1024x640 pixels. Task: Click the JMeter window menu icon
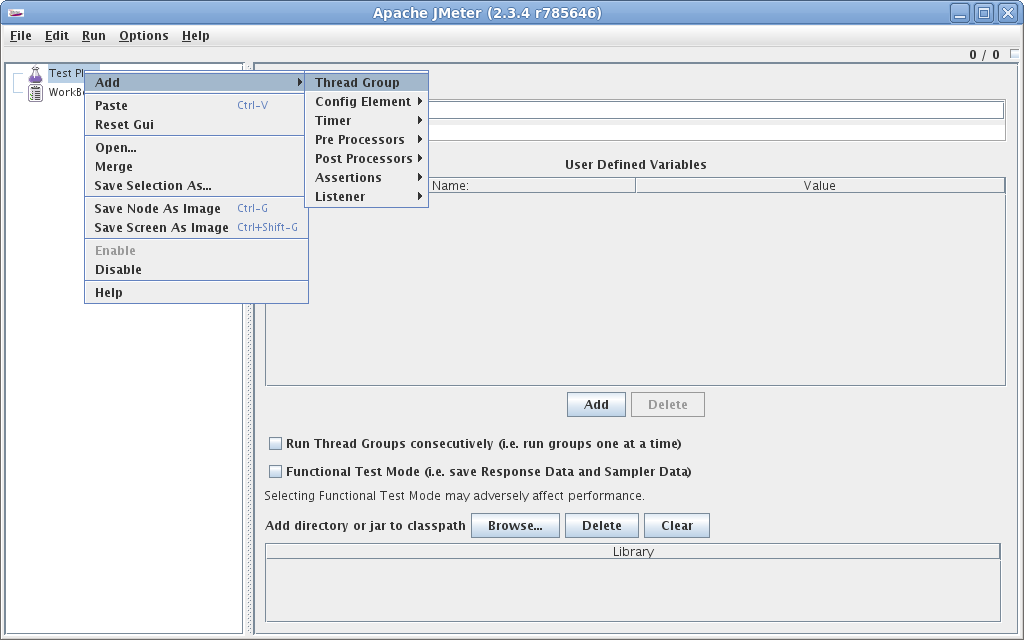tap(16, 13)
